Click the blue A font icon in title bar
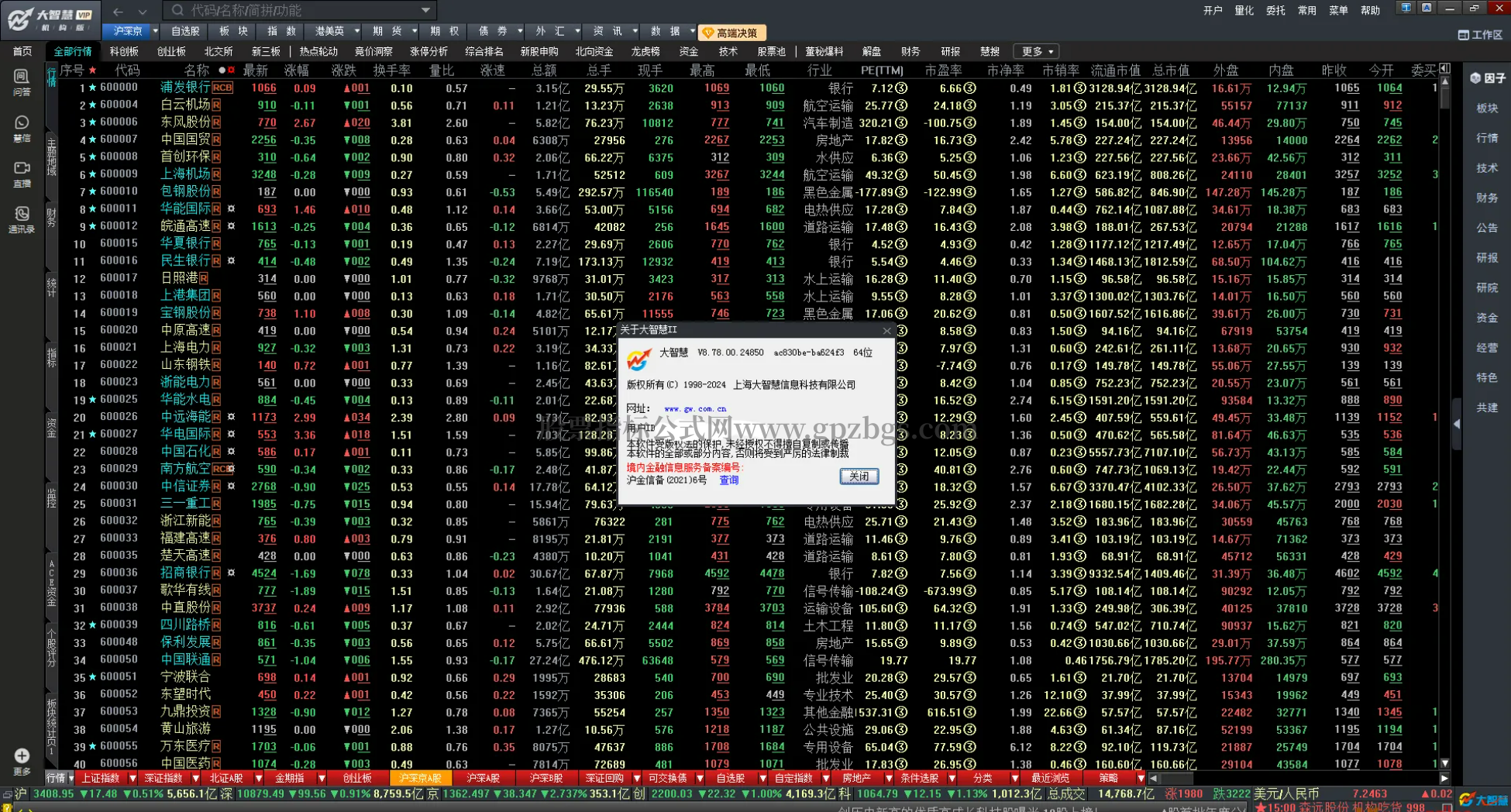 point(1427,8)
